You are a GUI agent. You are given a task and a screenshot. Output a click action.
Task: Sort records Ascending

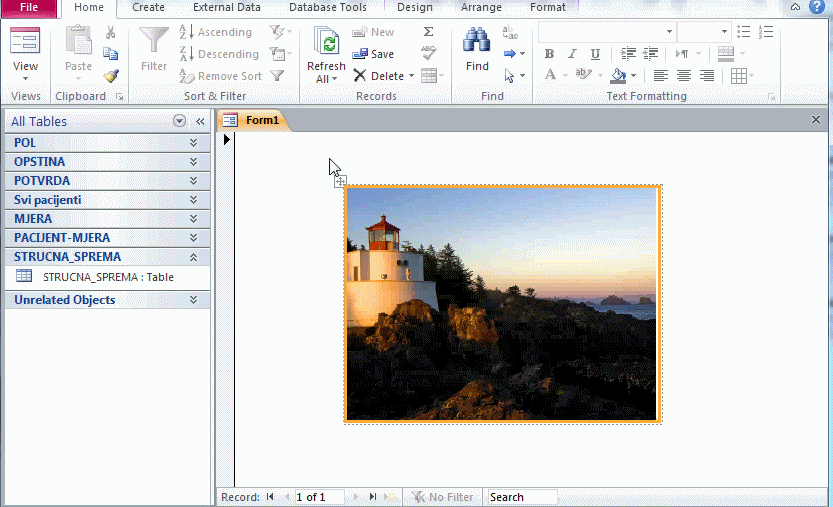coord(215,32)
